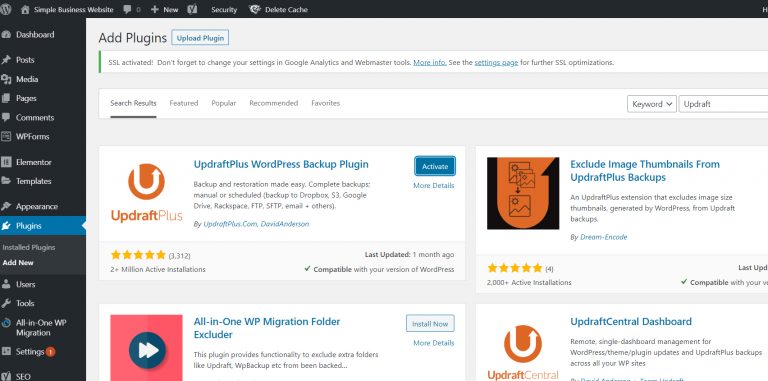The width and height of the screenshot is (768, 381).
Task: Click '2+ Million Active Installations' text
Action: (x=158, y=269)
